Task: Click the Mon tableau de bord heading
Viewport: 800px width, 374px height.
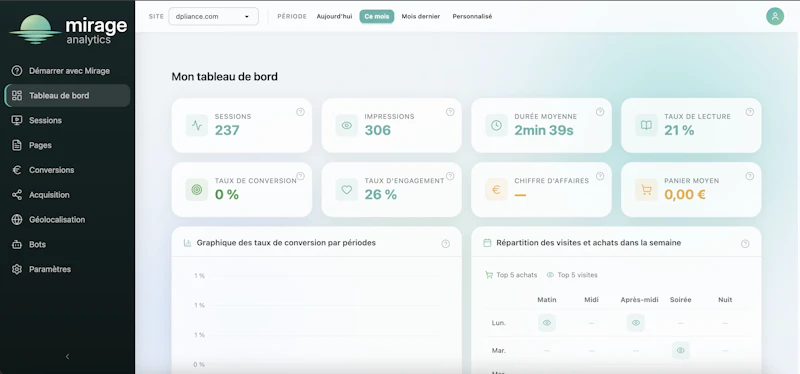Action: [x=224, y=77]
